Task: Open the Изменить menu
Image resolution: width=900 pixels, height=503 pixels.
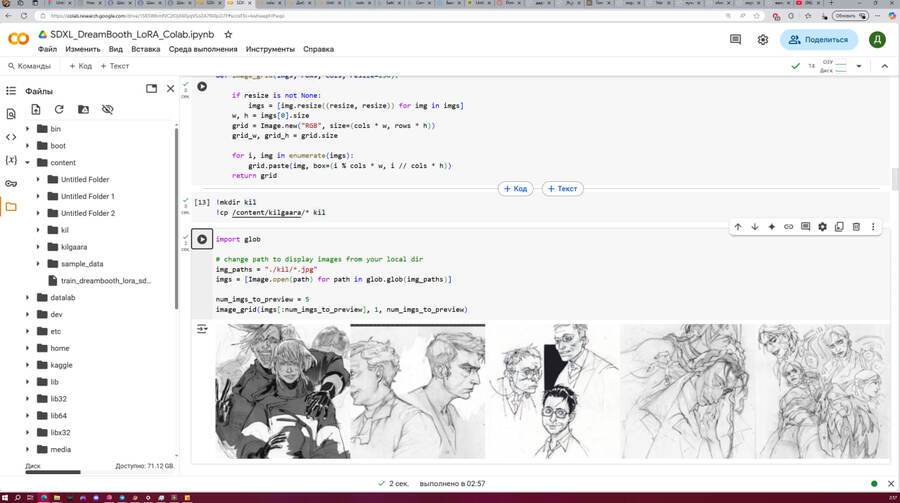Action: (x=83, y=49)
